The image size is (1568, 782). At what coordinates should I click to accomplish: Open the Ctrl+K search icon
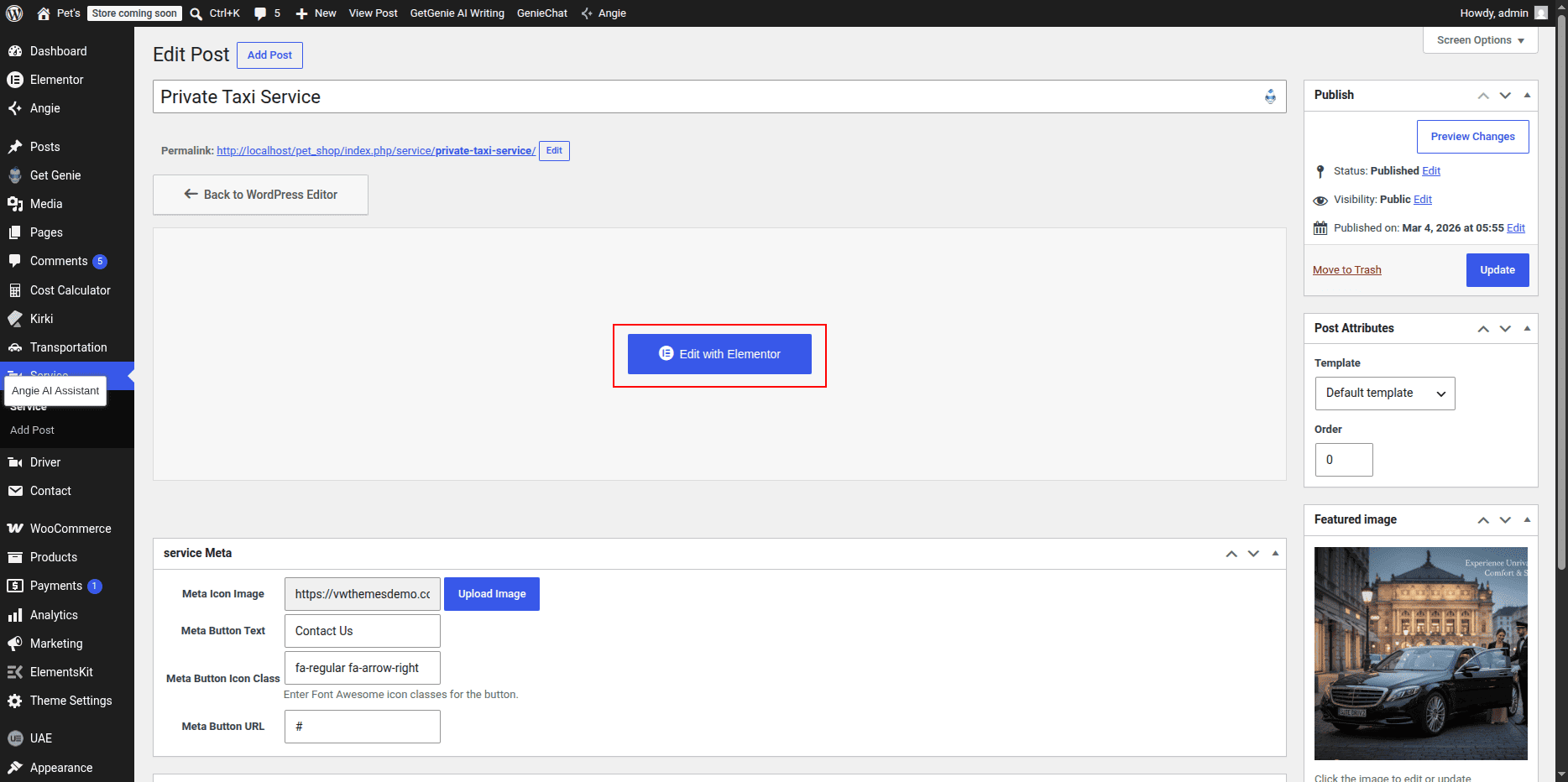(x=196, y=13)
